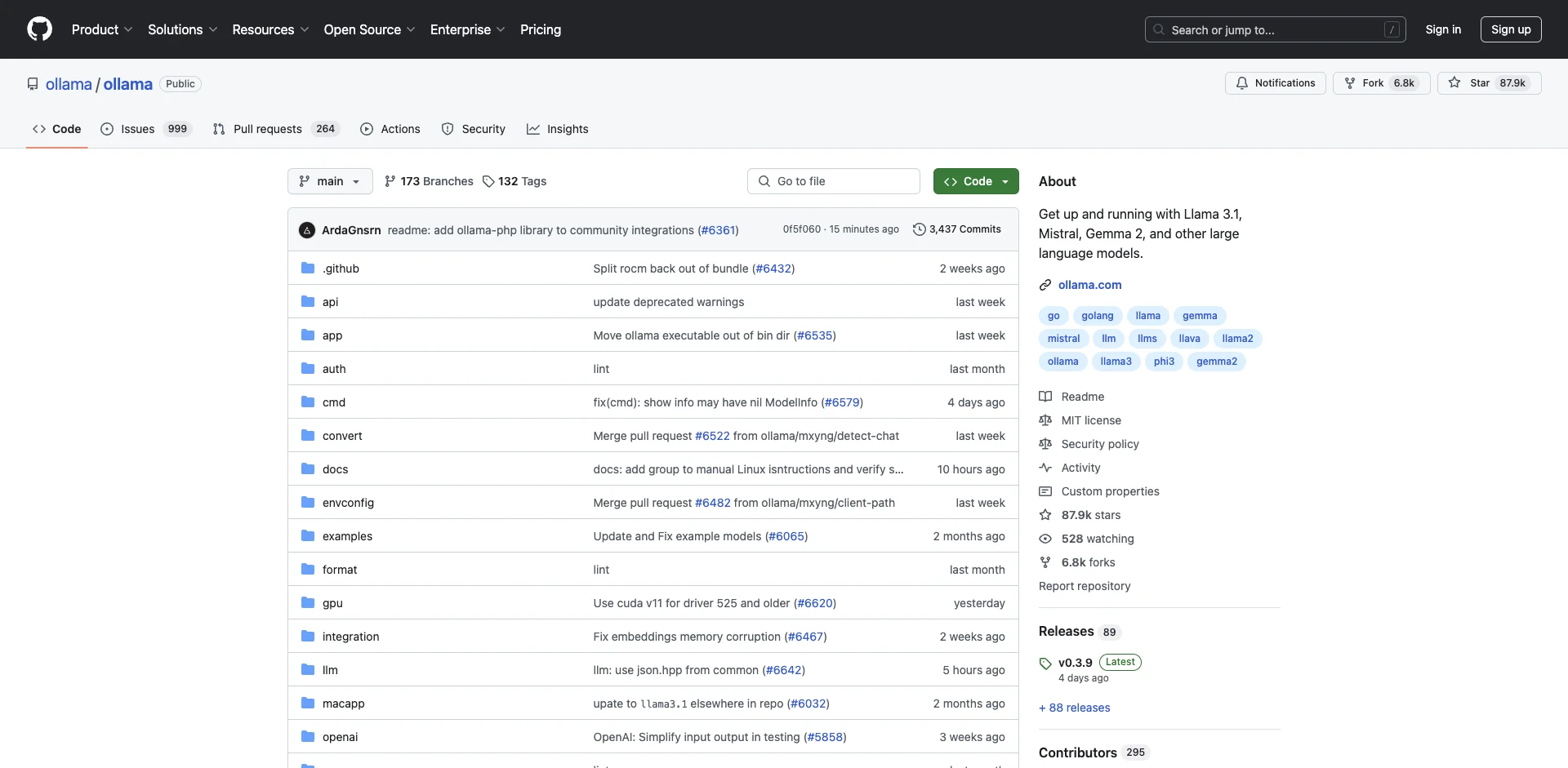Click the Report repository link
The height and width of the screenshot is (768, 1568).
coord(1085,586)
